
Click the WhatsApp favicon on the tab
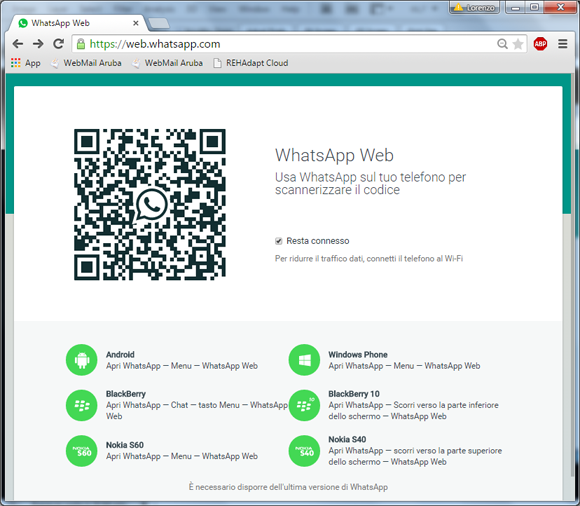23,23
